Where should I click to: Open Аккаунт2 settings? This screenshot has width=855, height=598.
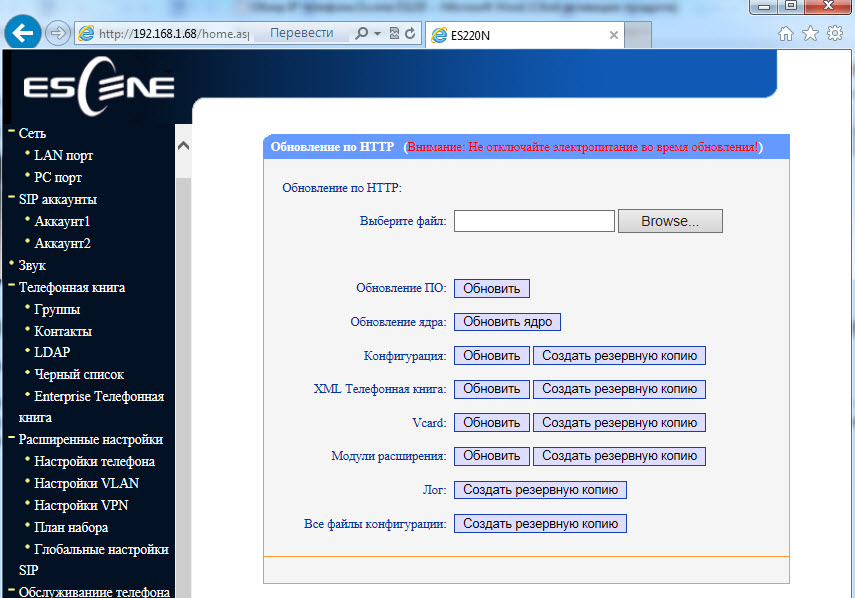(x=62, y=243)
